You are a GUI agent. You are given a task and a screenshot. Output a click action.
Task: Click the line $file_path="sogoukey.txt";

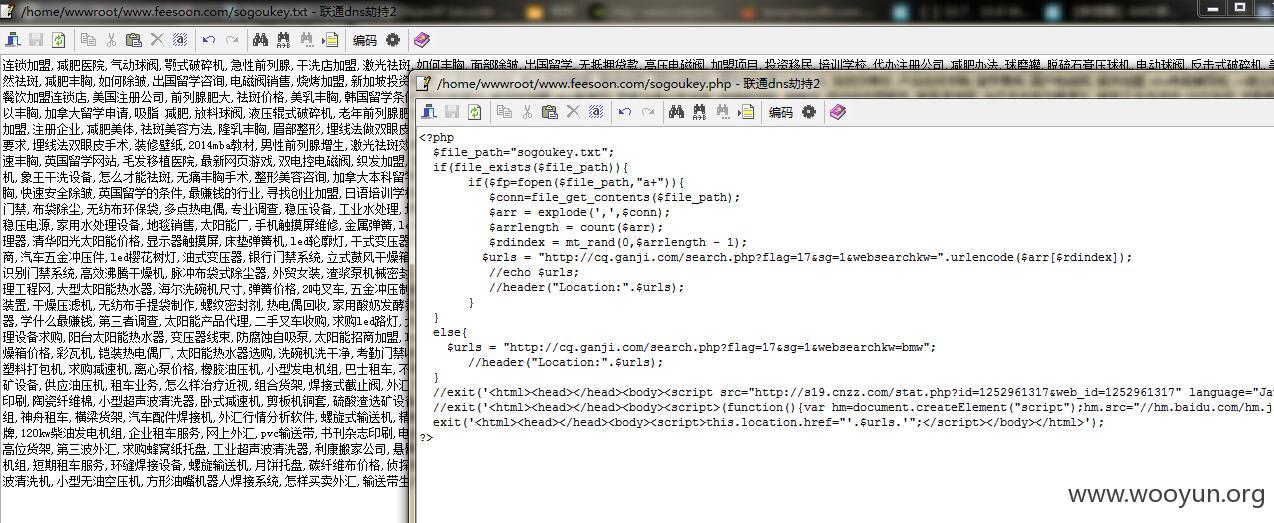tap(523, 153)
